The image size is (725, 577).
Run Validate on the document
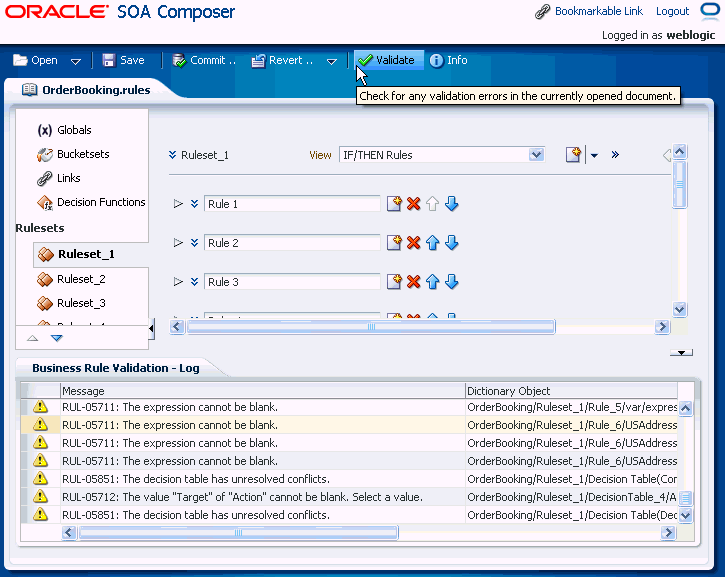[387, 60]
